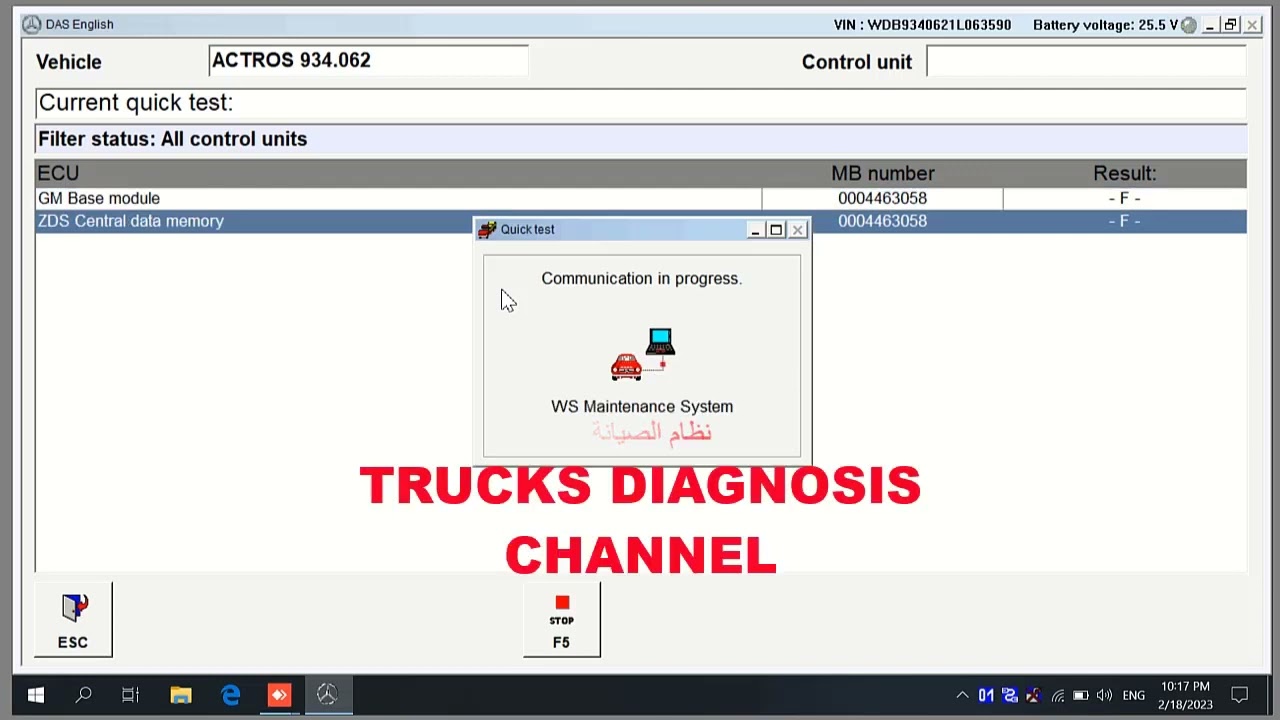Screen dimensions: 1280x720
Task: Click the - F - result for ZDS row
Action: point(1124,221)
